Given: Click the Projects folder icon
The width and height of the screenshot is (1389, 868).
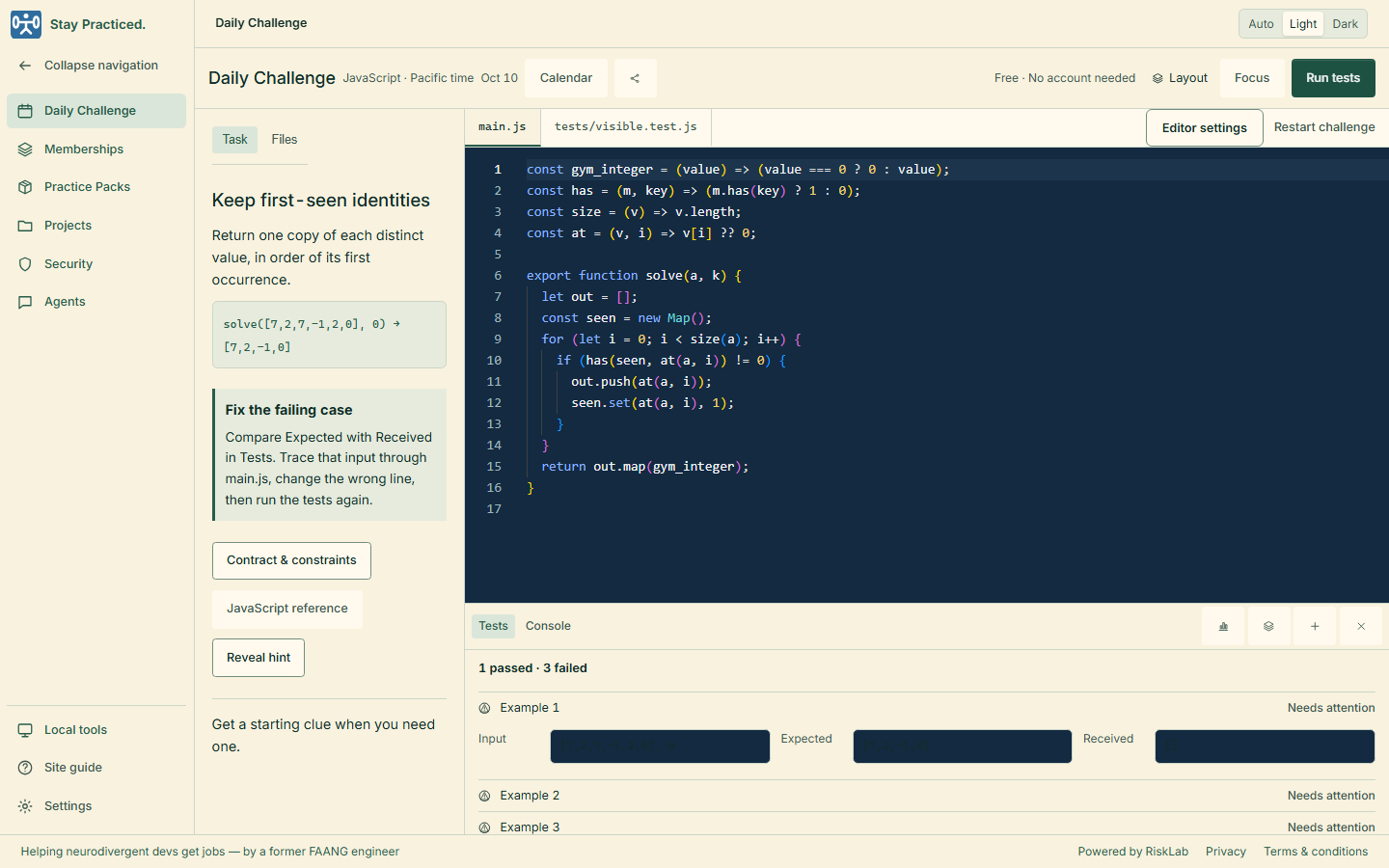Looking at the screenshot, I should [x=25, y=226].
